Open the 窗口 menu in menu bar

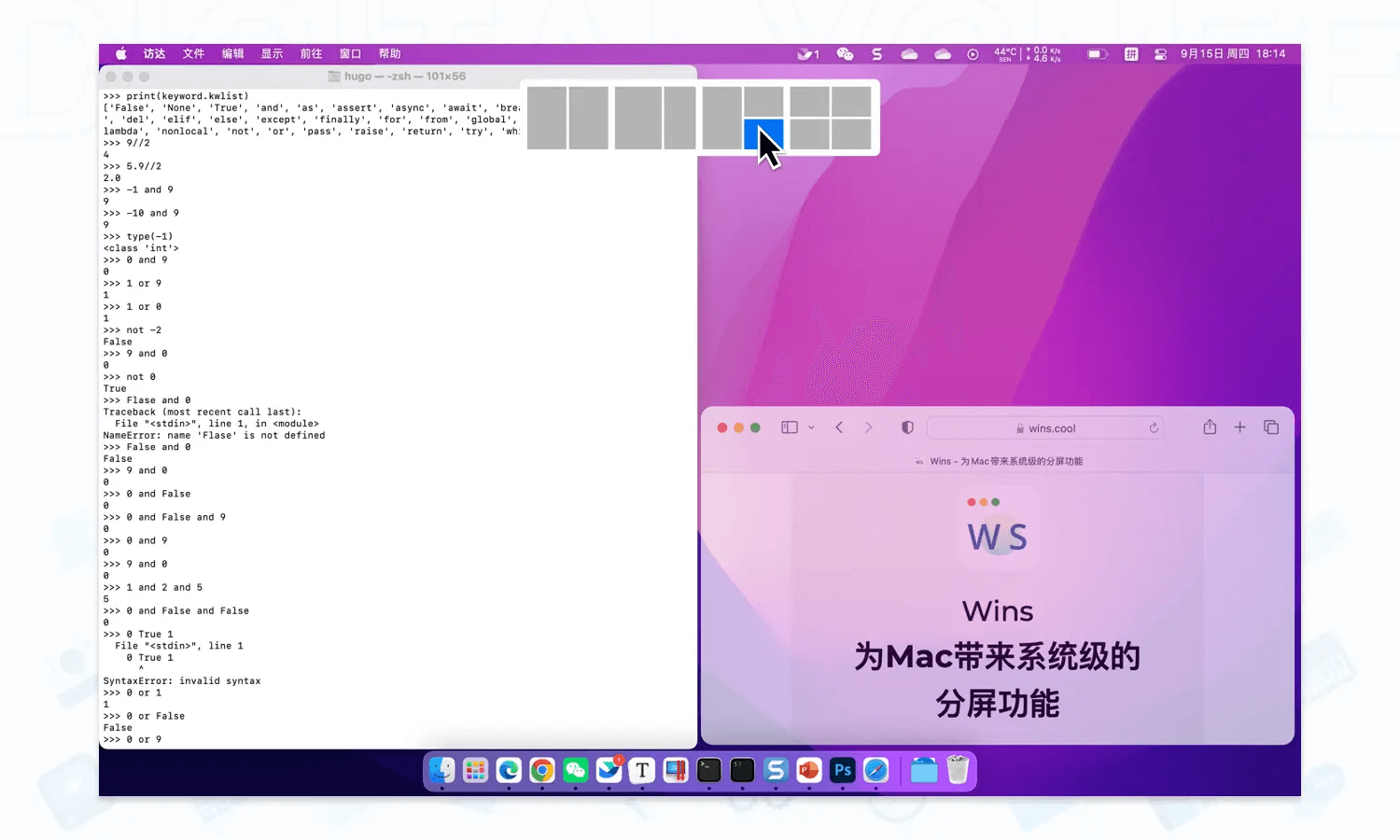[x=350, y=54]
